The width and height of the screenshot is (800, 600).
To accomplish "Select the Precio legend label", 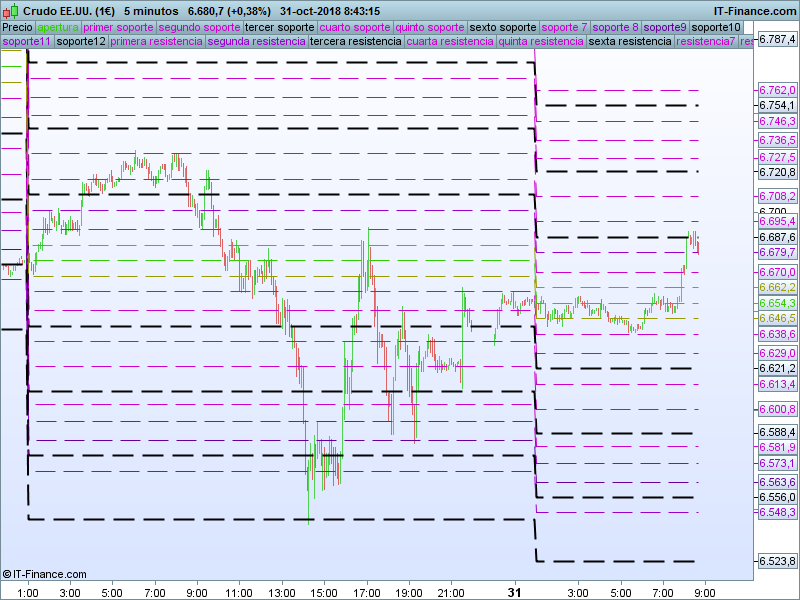I will (x=17, y=27).
